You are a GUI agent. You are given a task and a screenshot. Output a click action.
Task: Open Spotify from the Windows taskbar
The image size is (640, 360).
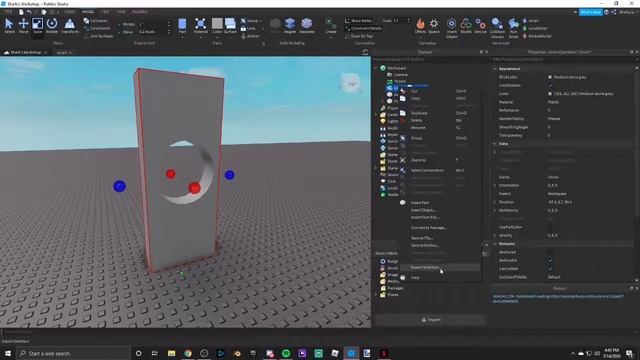coord(286,353)
